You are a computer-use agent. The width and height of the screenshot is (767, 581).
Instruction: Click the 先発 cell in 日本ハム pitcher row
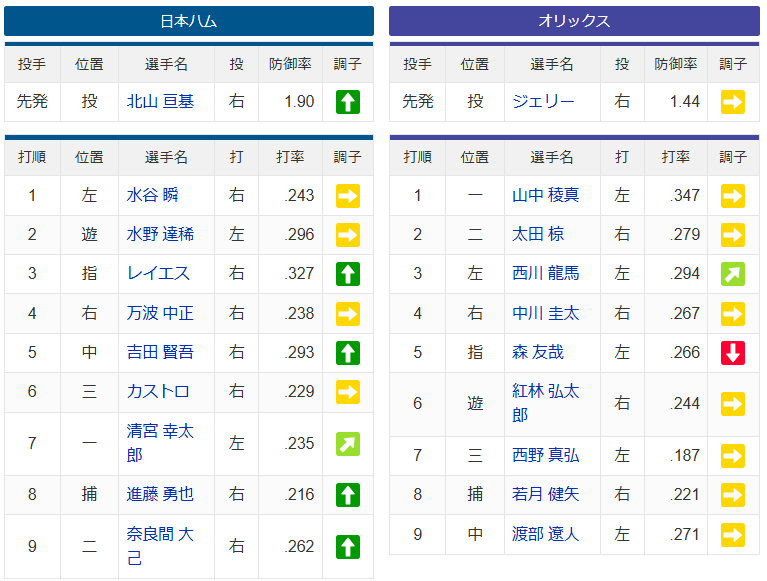click(32, 101)
